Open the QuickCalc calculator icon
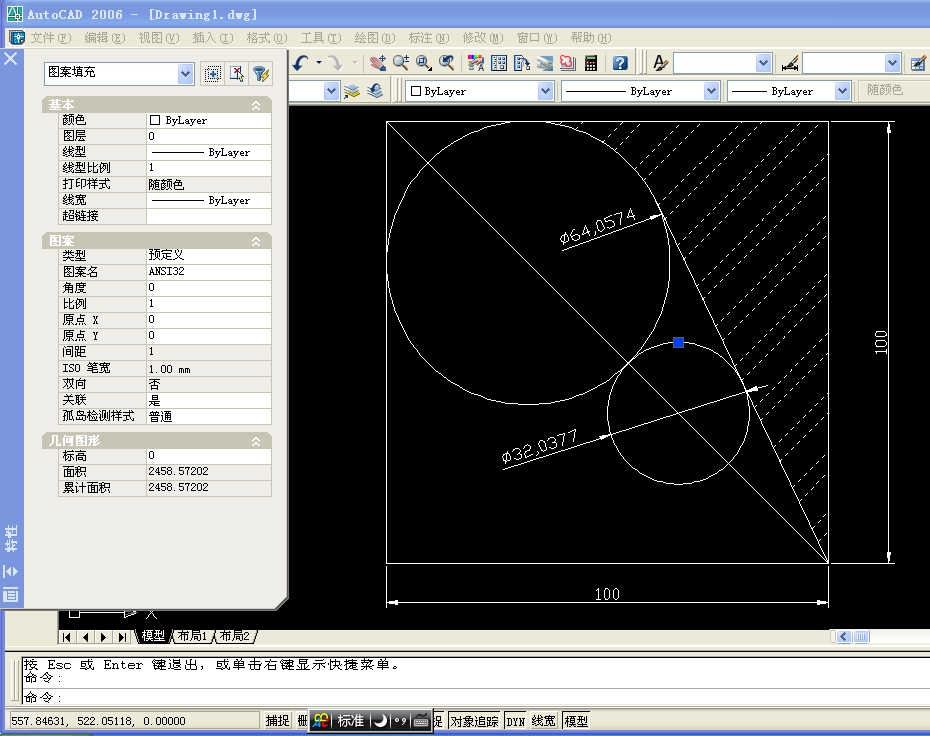The width and height of the screenshot is (930, 736). [x=591, y=62]
